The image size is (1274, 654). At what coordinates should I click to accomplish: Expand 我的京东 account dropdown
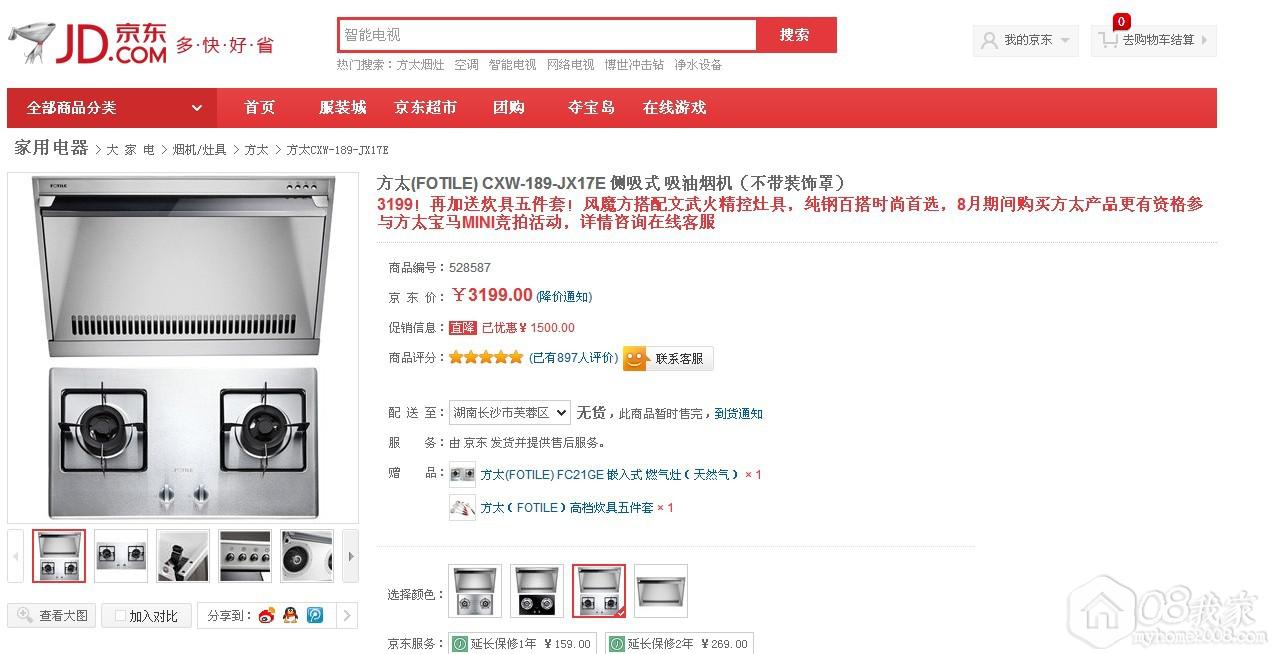click(x=1026, y=40)
